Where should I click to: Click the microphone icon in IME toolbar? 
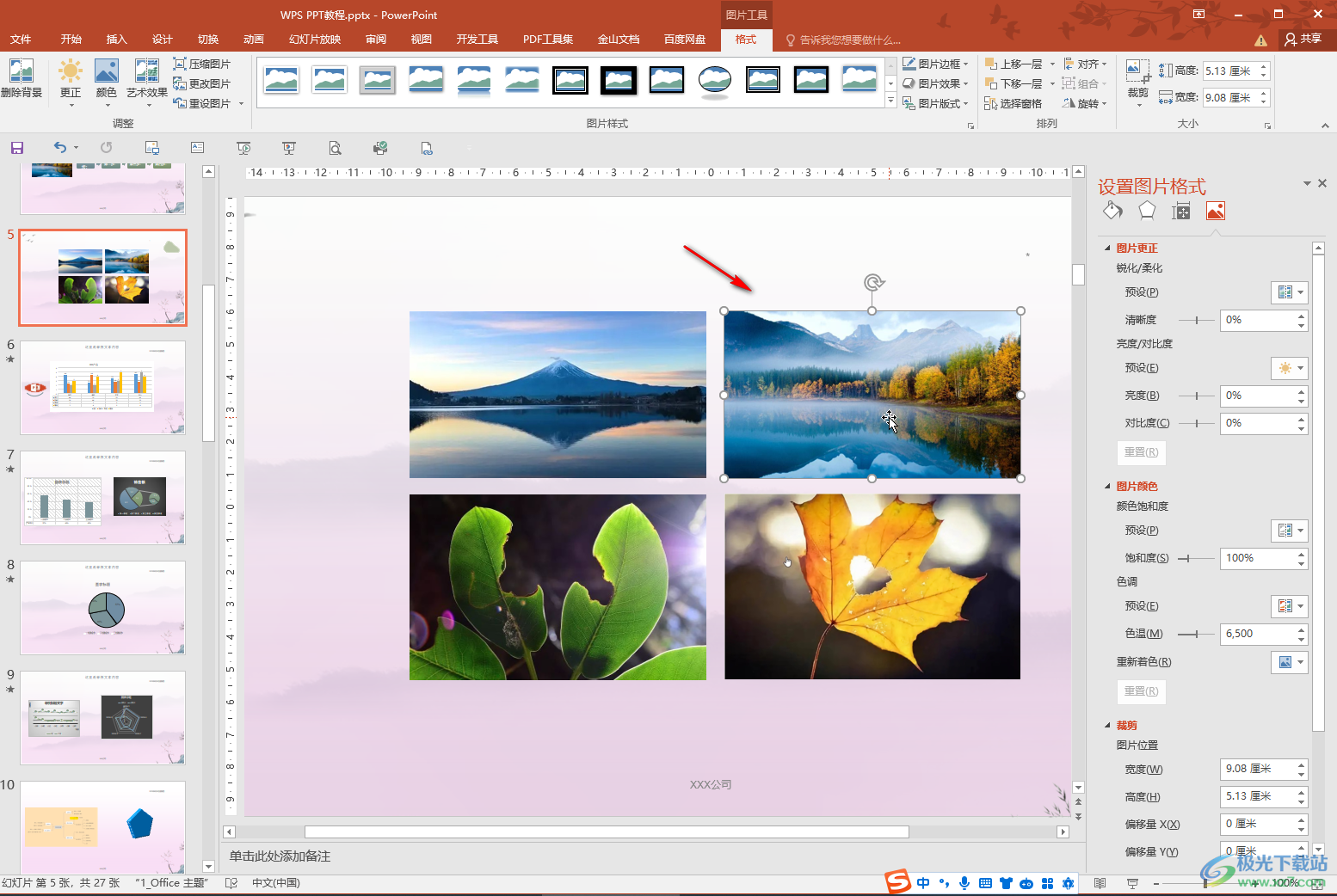point(964,883)
